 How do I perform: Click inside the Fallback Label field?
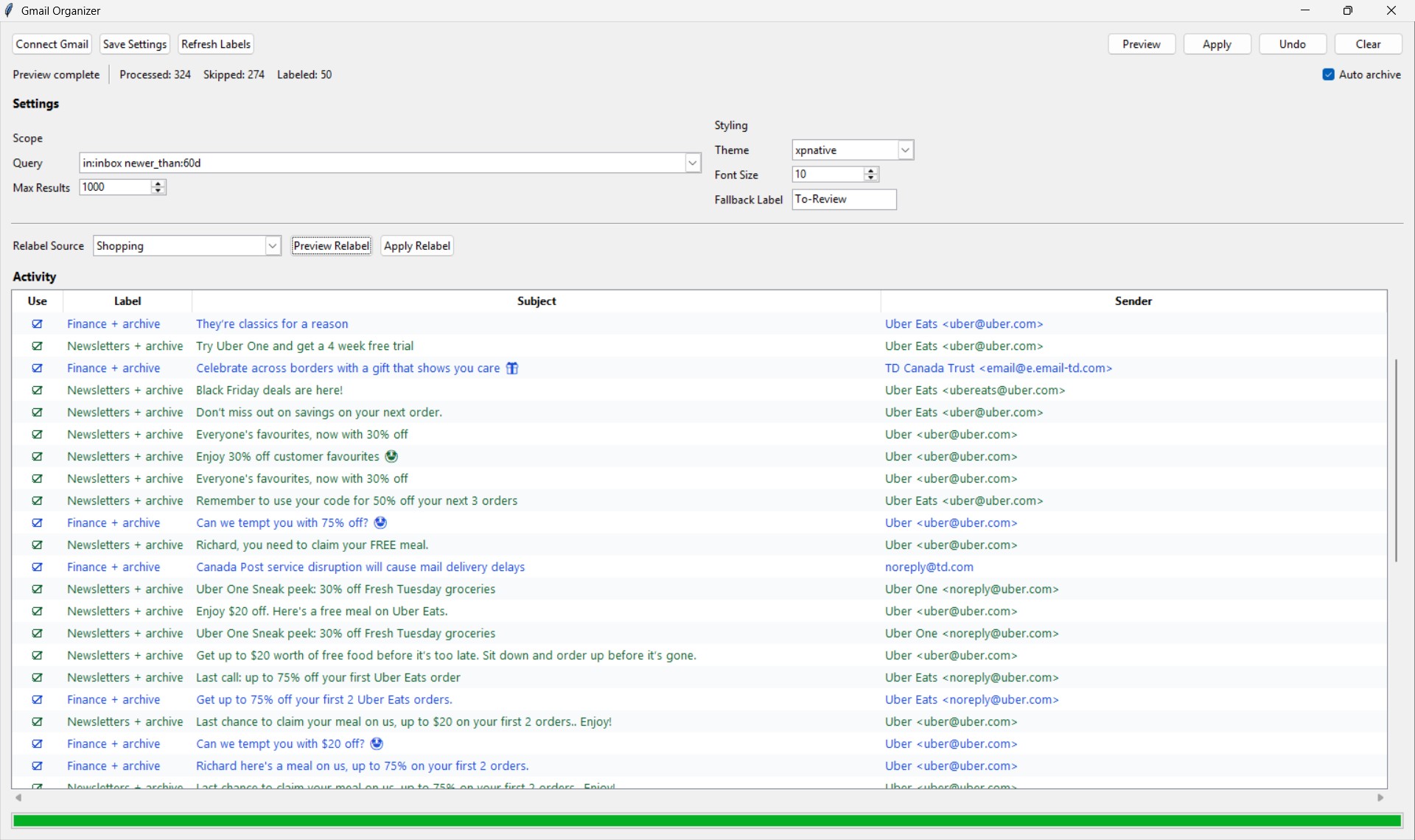coord(843,199)
